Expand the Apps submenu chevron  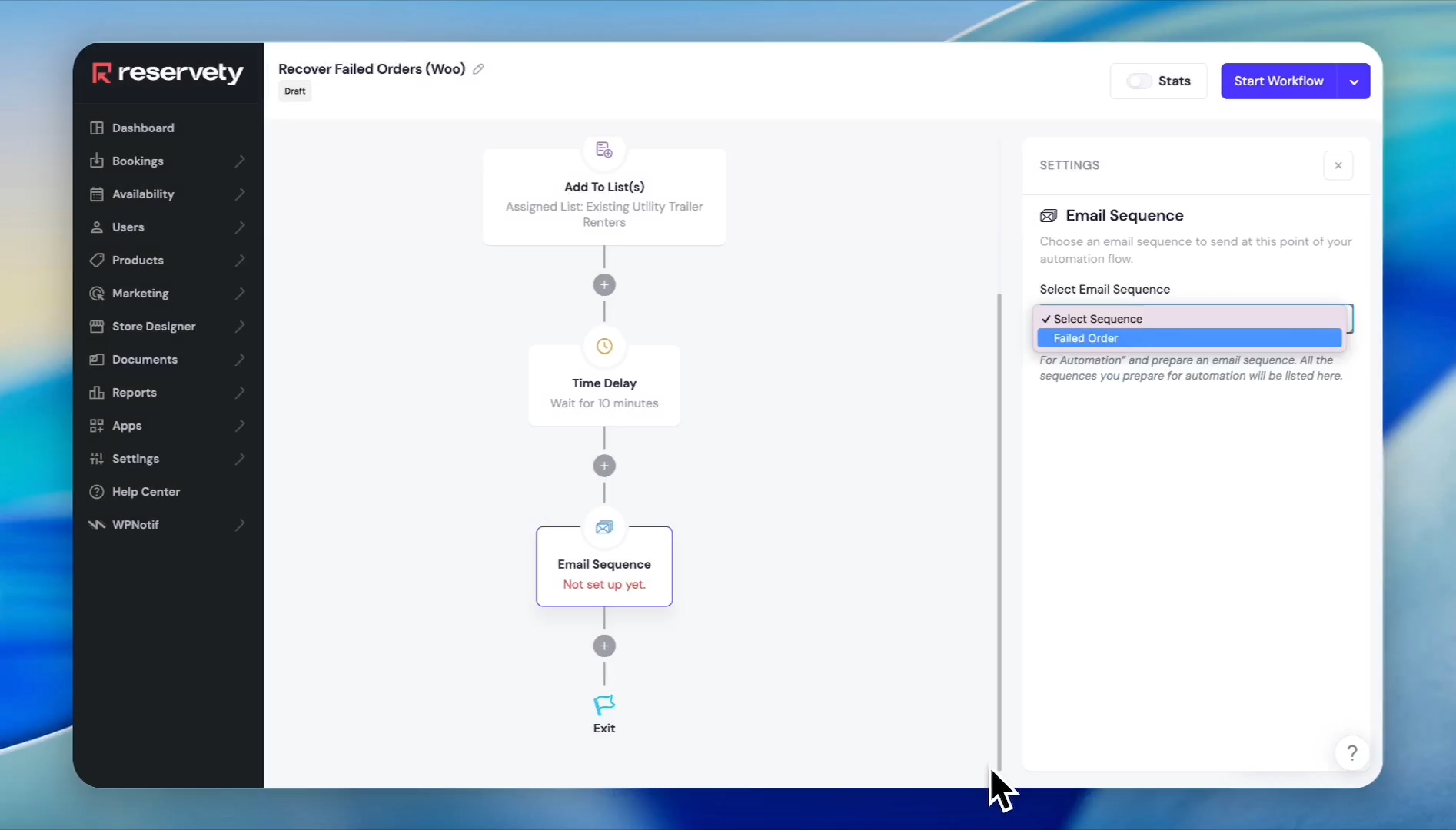pos(240,425)
